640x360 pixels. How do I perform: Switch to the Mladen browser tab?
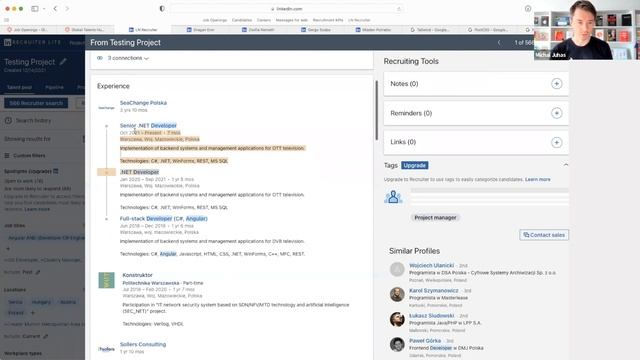[373, 30]
